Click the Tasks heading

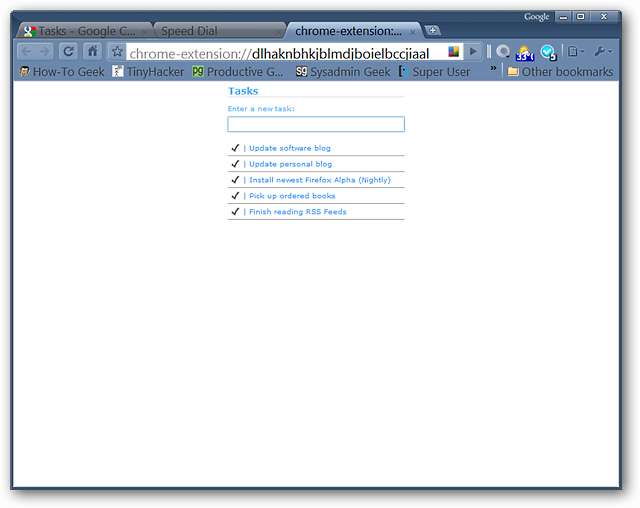[243, 91]
